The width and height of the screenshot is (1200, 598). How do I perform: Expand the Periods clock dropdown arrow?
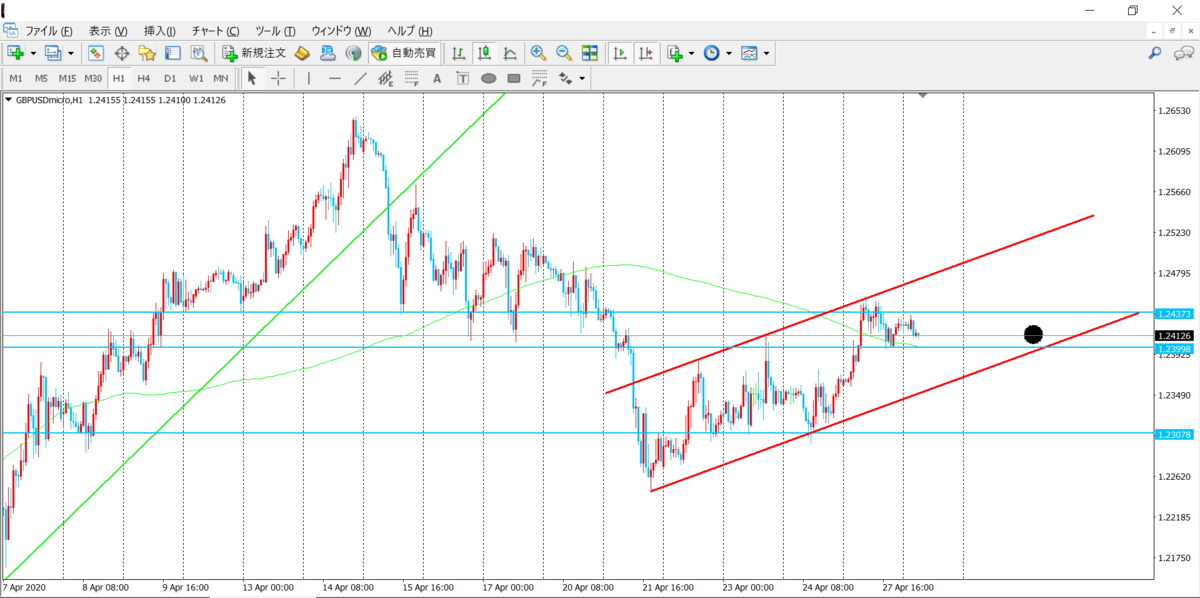click(x=728, y=53)
